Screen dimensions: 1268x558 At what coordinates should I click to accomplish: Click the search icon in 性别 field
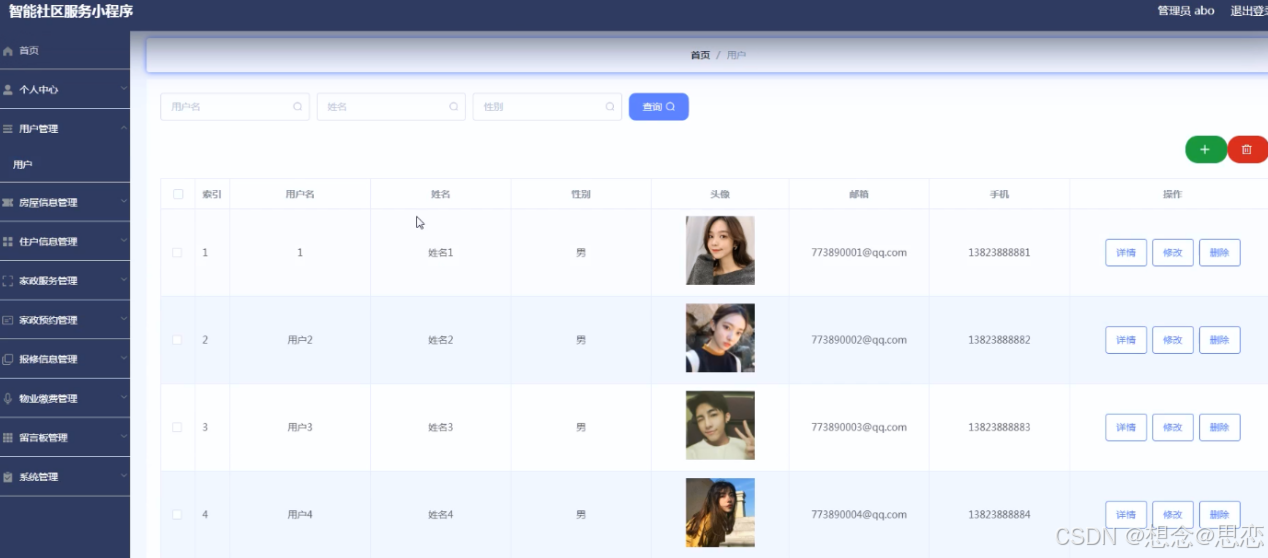610,106
